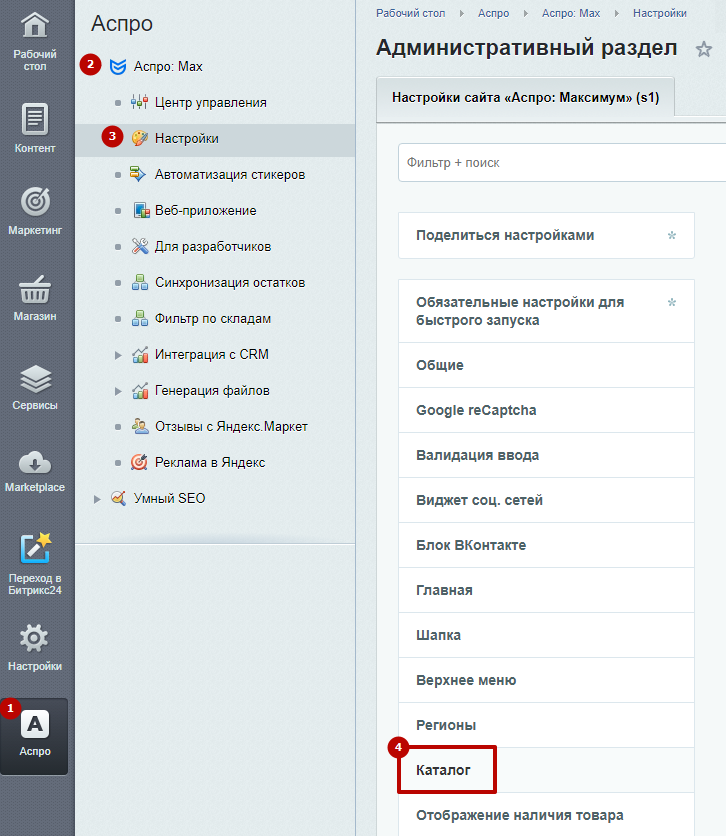Open the Сервисы layers icon

pyautogui.click(x=35, y=379)
